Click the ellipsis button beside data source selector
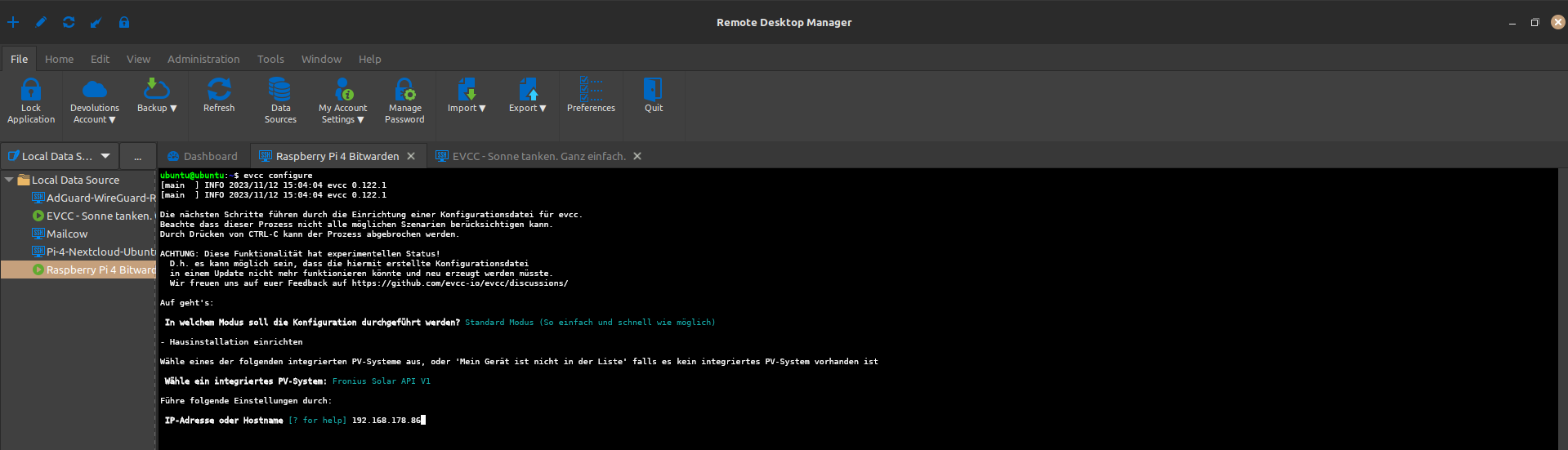The width and height of the screenshot is (1568, 450). point(137,156)
